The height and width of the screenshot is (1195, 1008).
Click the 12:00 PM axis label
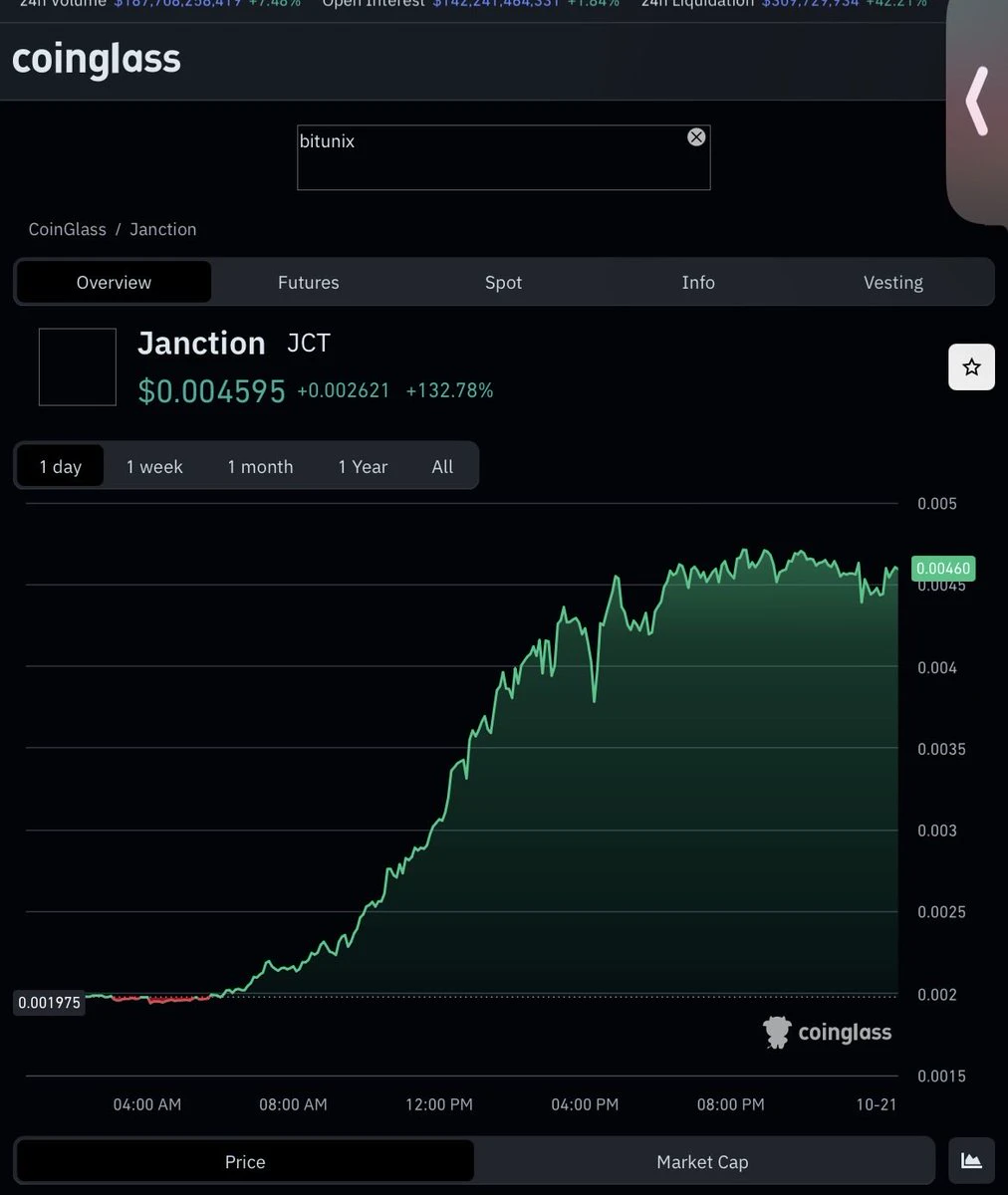click(x=439, y=1104)
